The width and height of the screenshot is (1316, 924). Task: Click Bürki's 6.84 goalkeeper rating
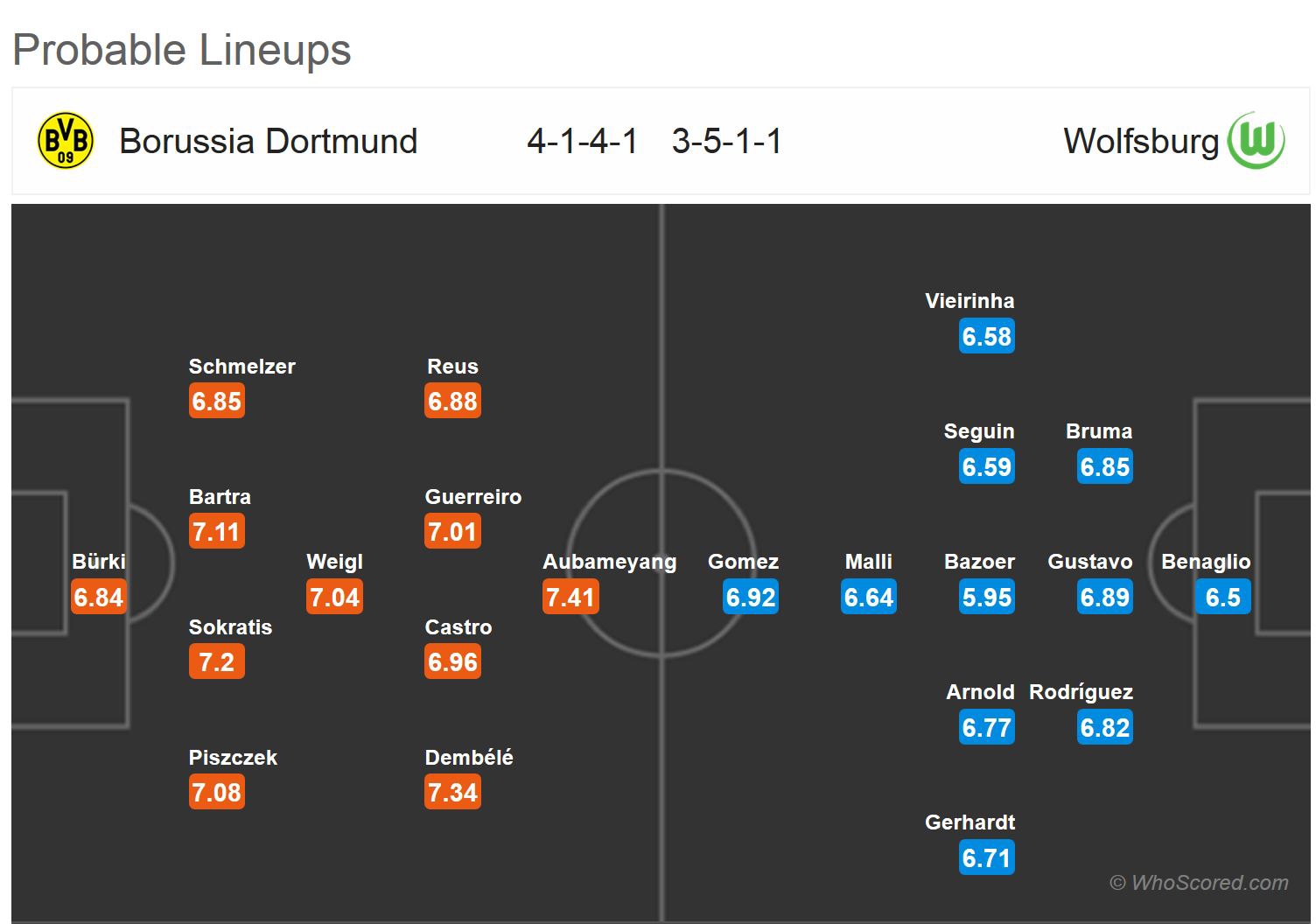(x=98, y=598)
